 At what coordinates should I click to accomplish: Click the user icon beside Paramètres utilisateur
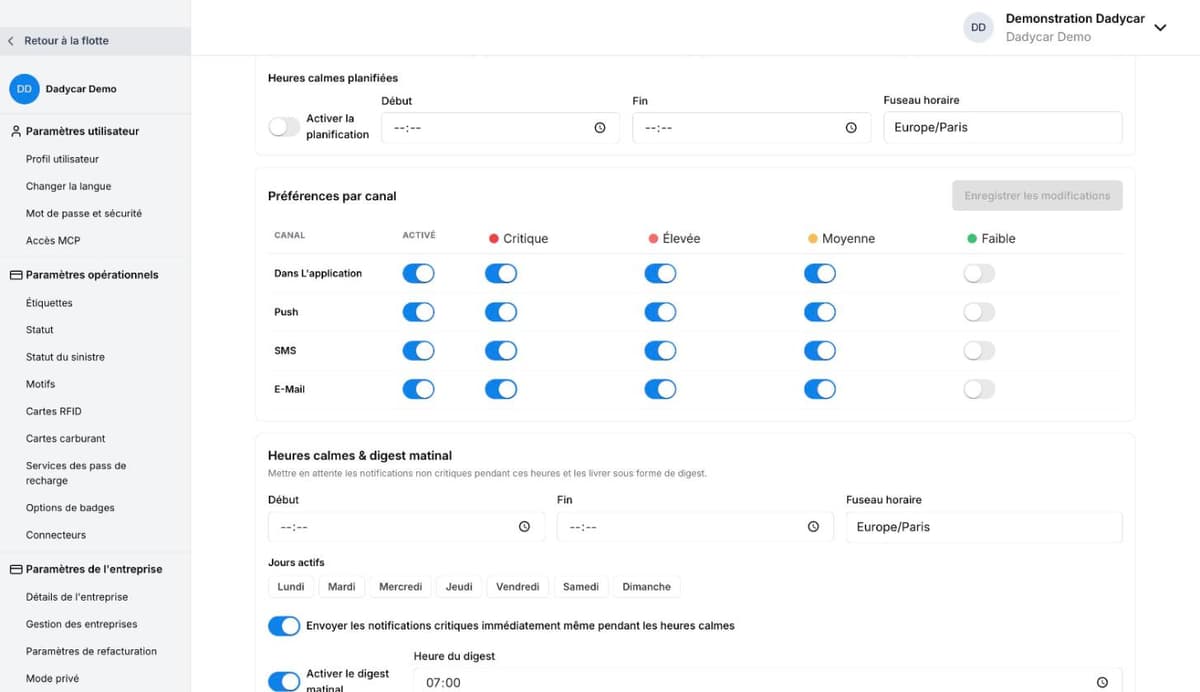click(16, 131)
